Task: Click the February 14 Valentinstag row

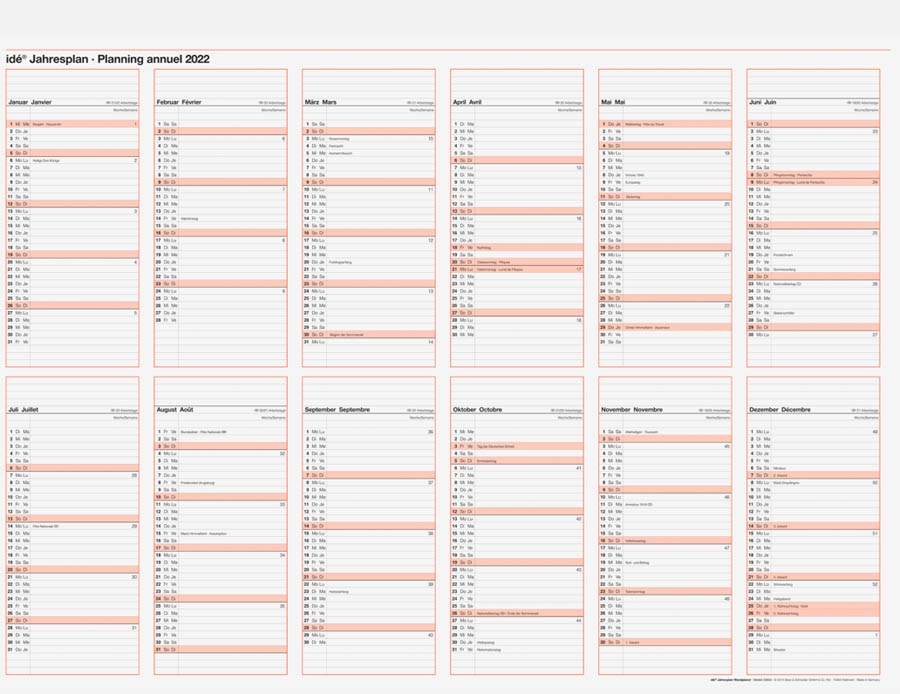Action: pyautogui.click(x=220, y=218)
